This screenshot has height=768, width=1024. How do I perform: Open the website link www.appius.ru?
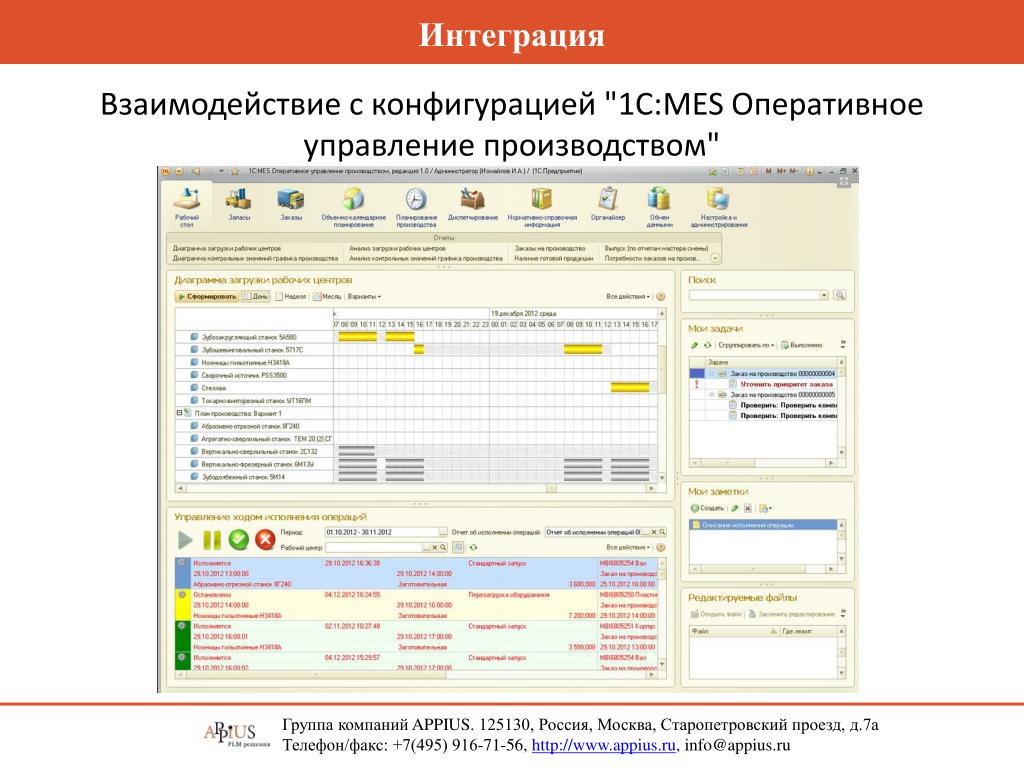click(x=603, y=745)
